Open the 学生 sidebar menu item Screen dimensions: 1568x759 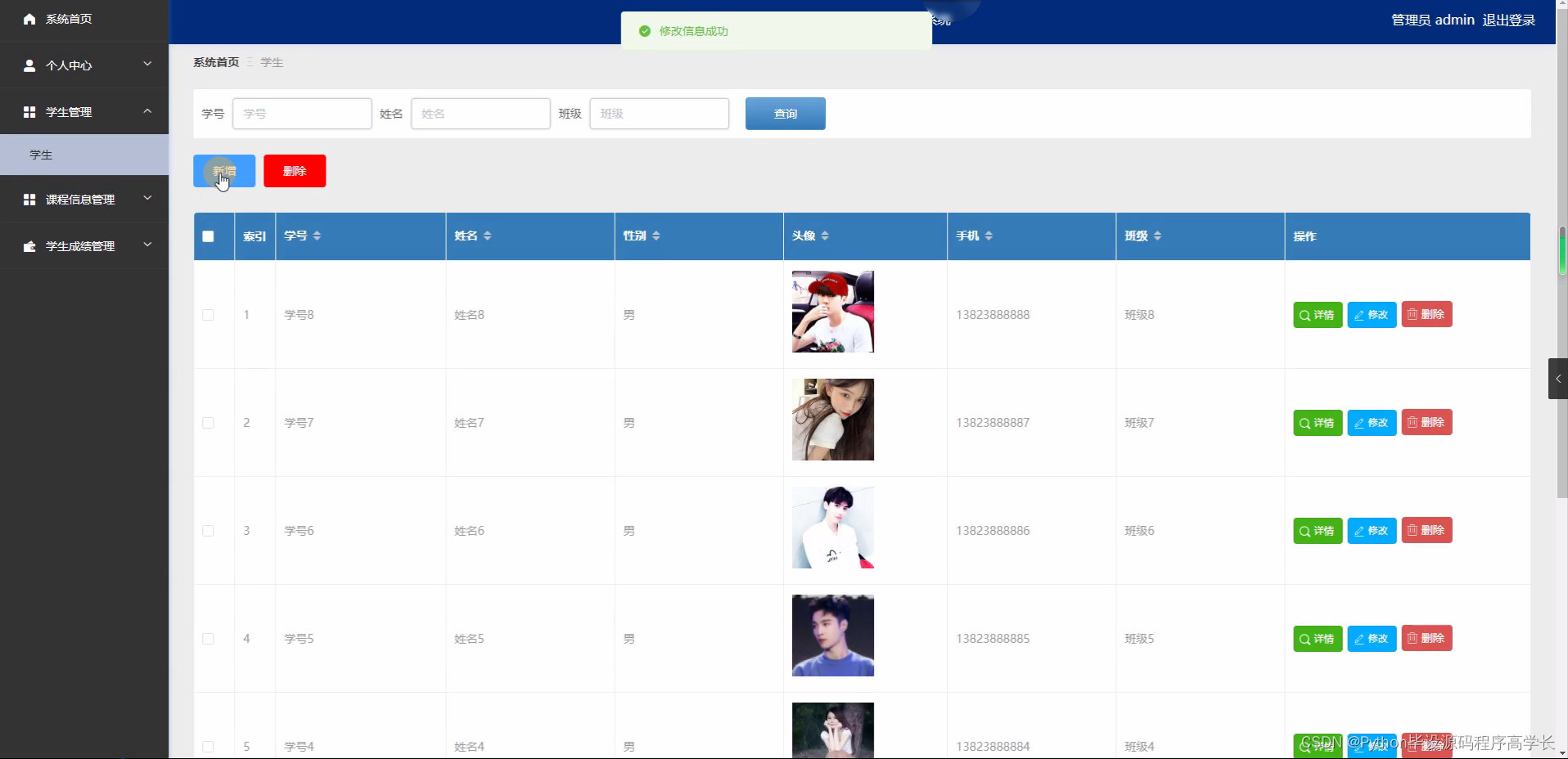tap(41, 155)
